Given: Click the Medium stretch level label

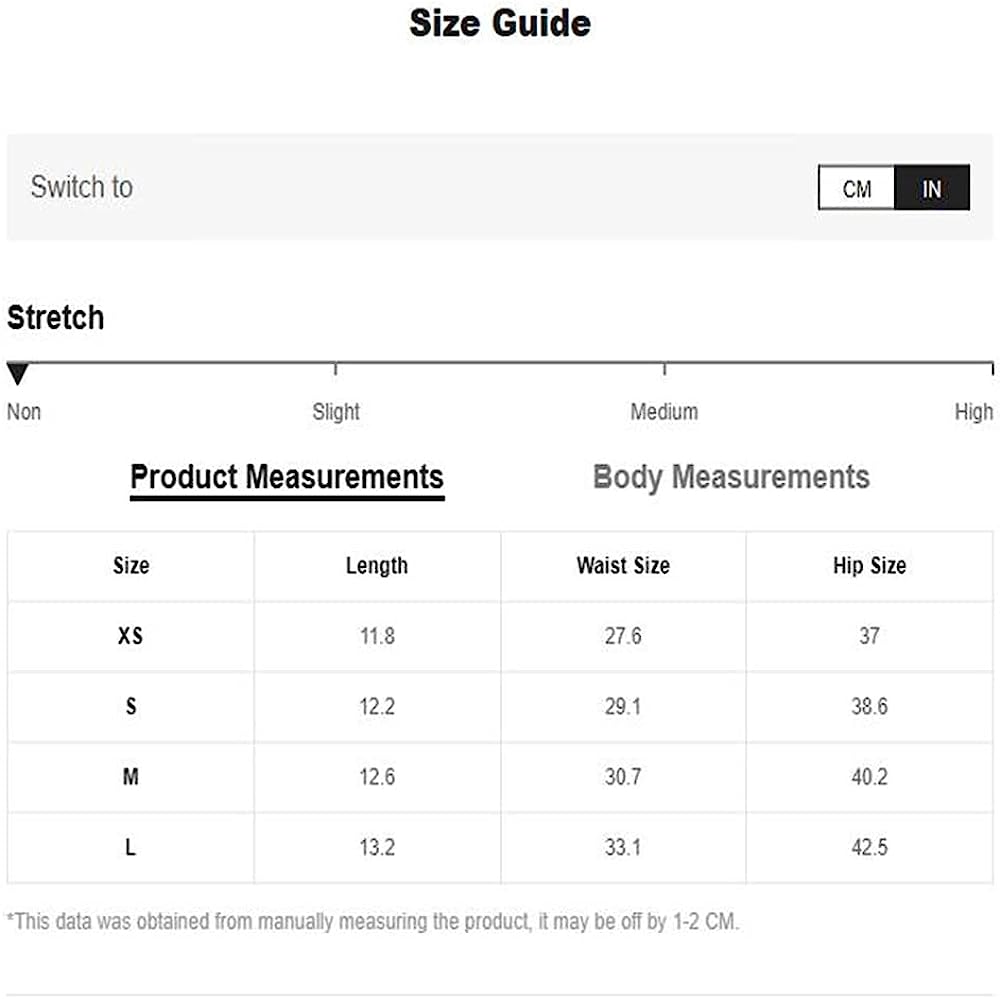Looking at the screenshot, I should point(664,412).
